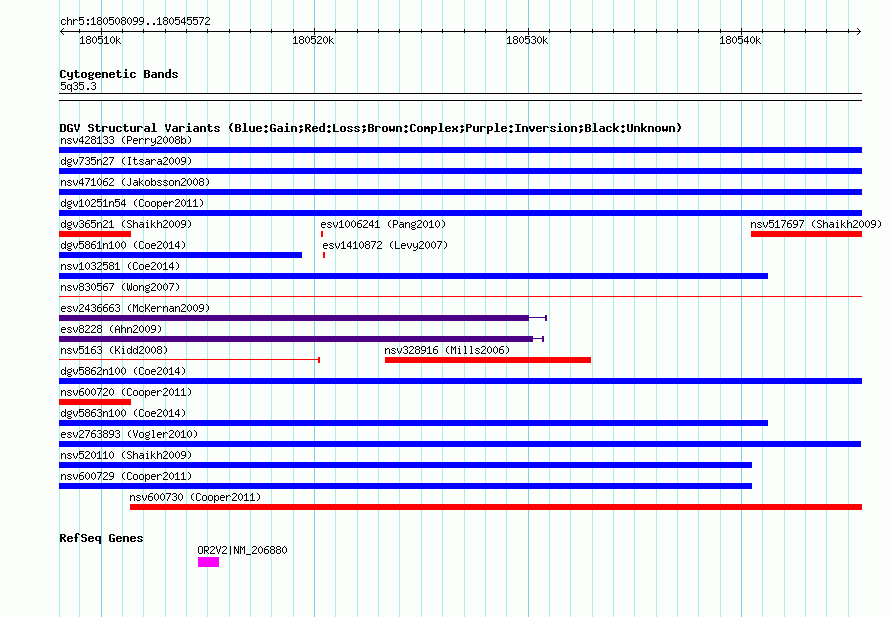Click the 180510k ruler label

pos(100,40)
